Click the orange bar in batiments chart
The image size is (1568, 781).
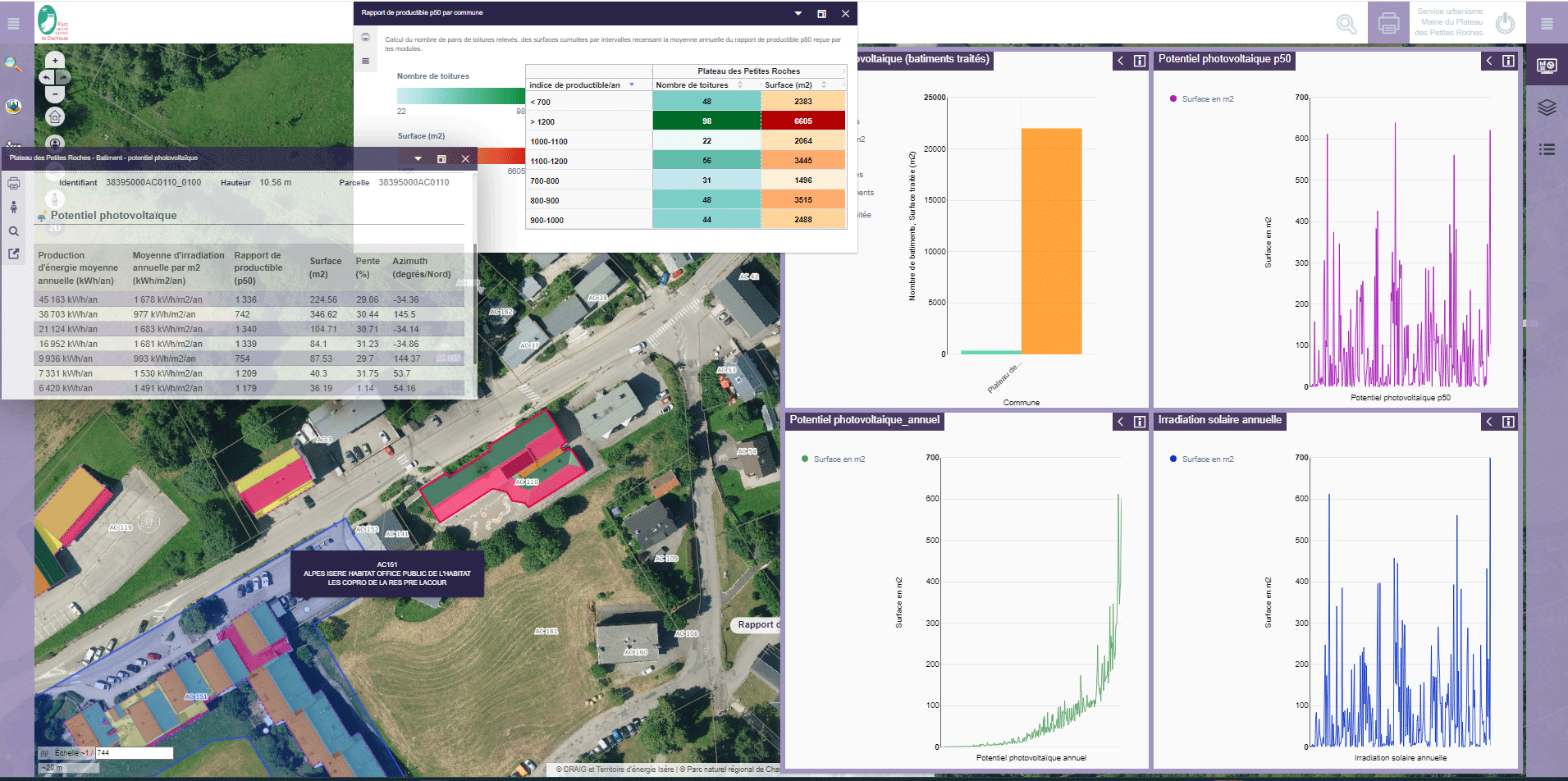click(1051, 241)
